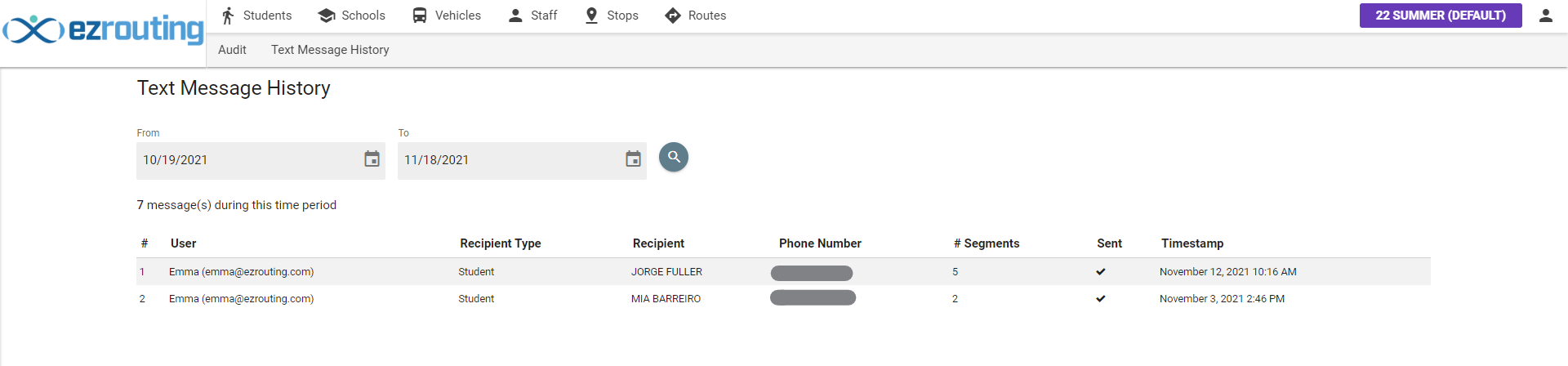The height and width of the screenshot is (366, 1568).
Task: Click into the To date field
Action: [x=510, y=160]
